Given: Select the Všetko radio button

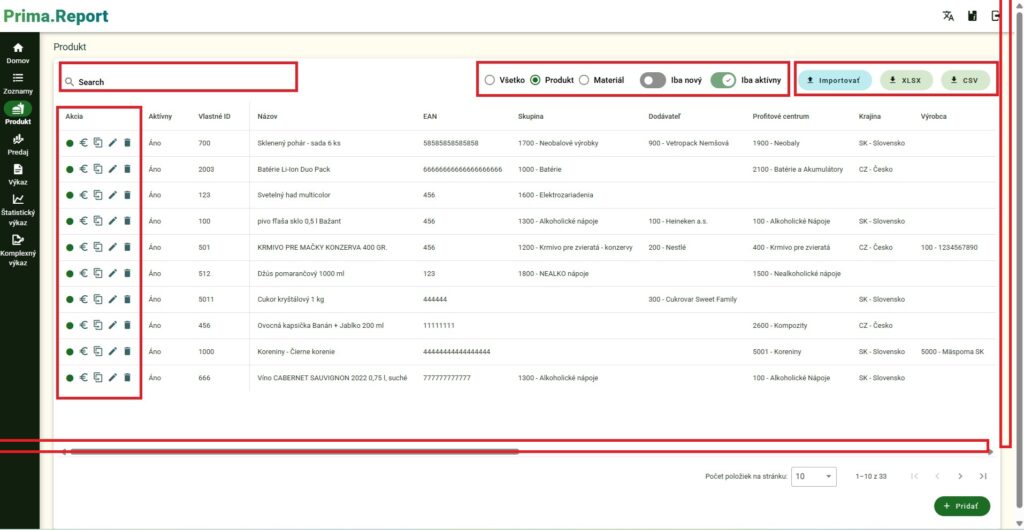Looking at the screenshot, I should [489, 80].
